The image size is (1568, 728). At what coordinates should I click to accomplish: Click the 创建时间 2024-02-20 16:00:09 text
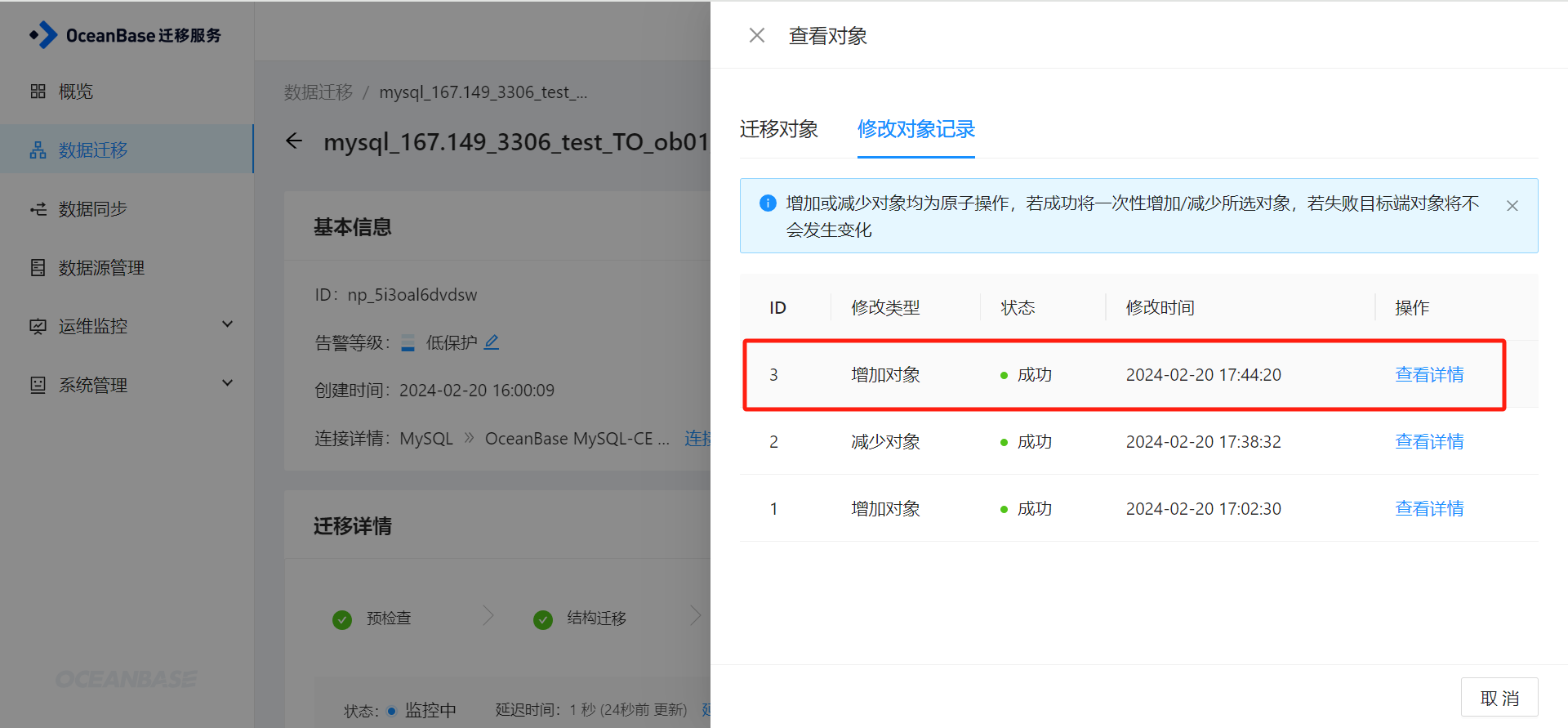click(434, 391)
